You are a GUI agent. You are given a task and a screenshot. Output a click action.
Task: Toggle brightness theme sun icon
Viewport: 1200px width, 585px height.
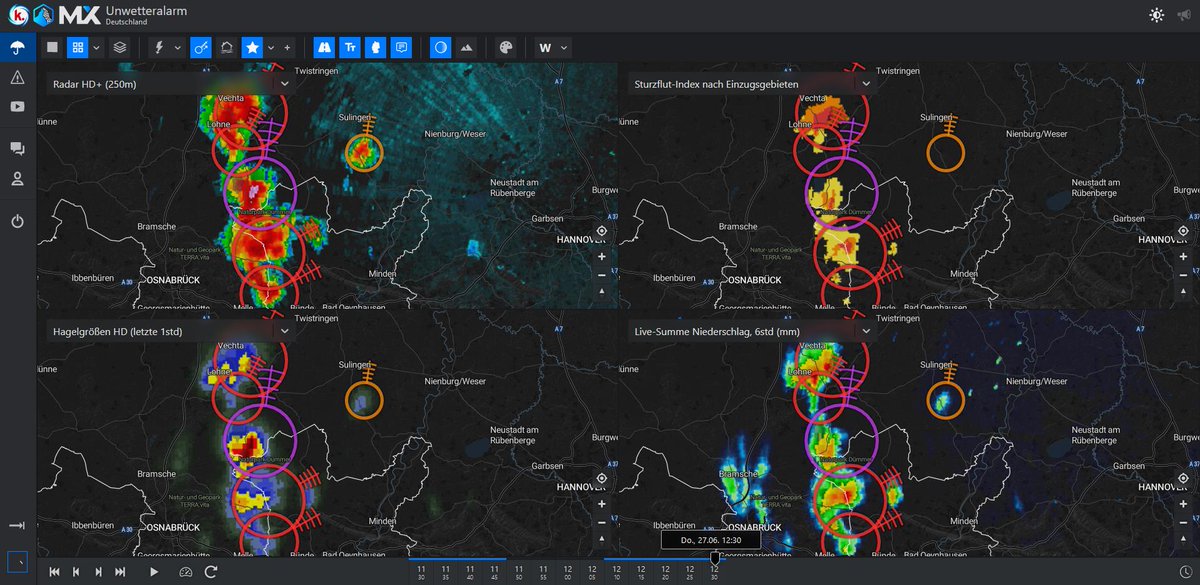pos(1157,15)
